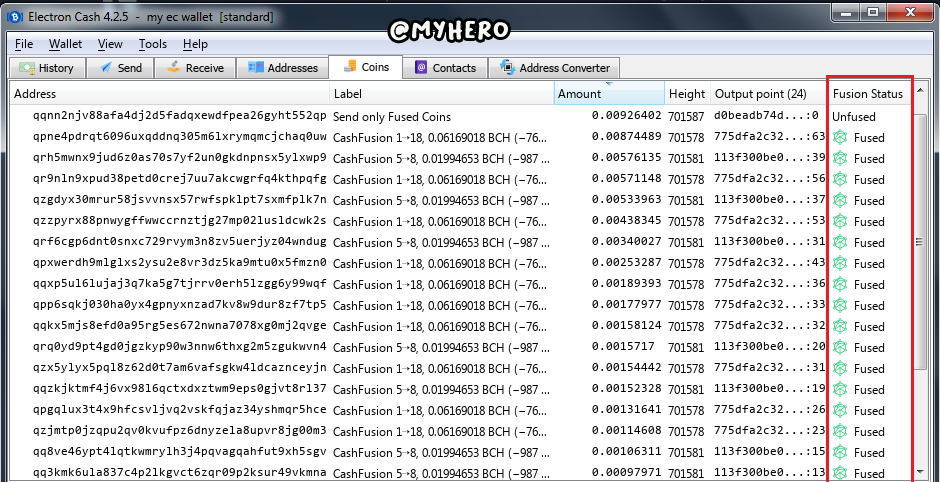Click the Fused icon in row 0.00154442
Screen dimensions: 940x482
click(x=841, y=369)
